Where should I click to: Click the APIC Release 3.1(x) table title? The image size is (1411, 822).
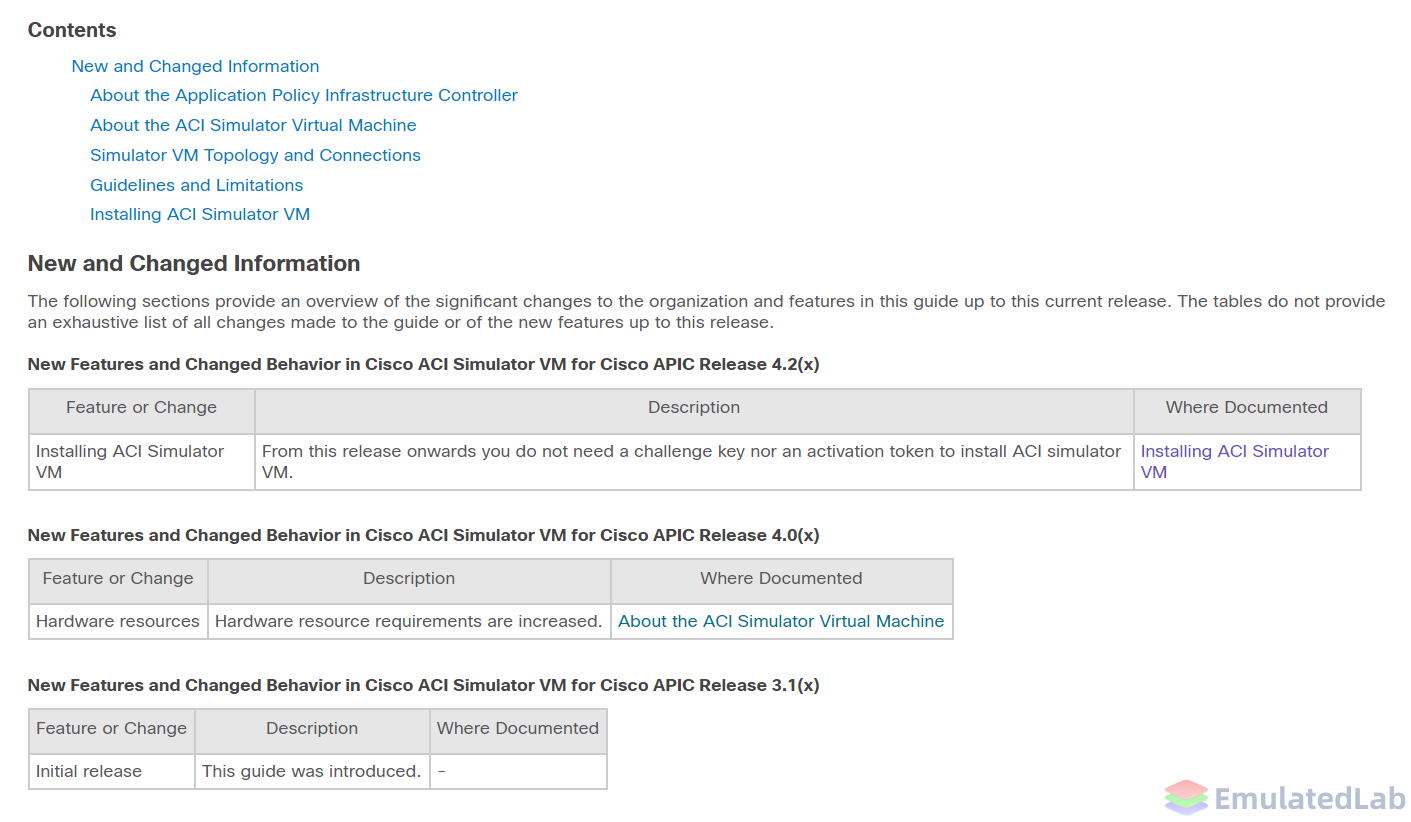pyautogui.click(x=423, y=685)
